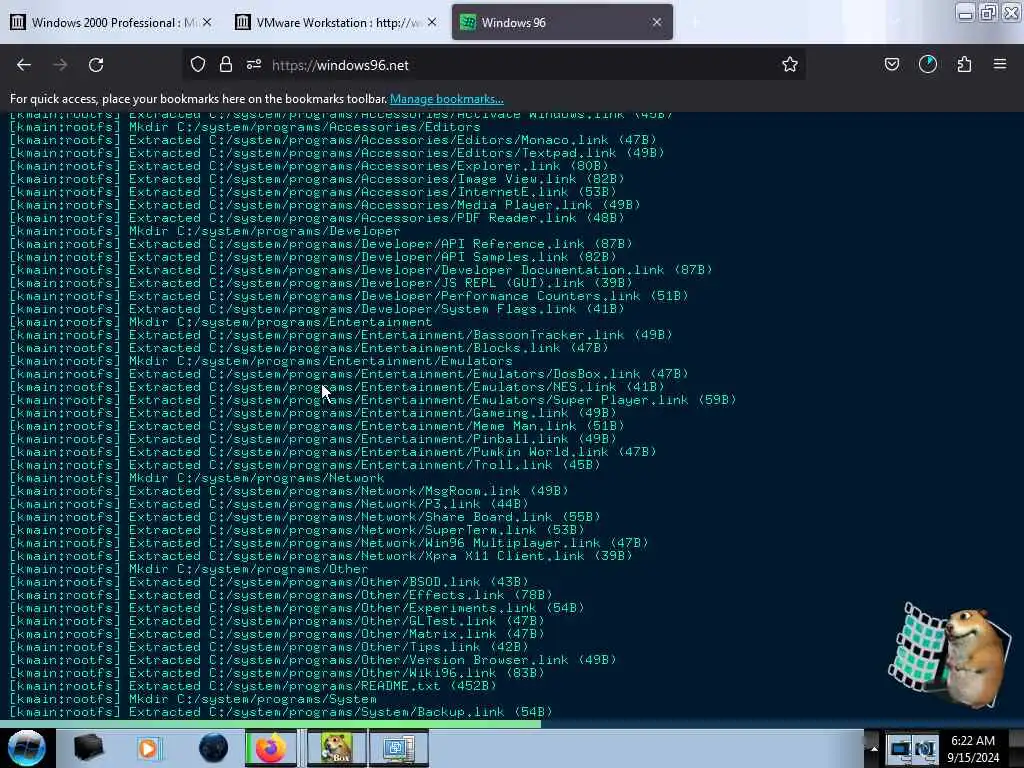Click the README.txt (452B) log line
Screen dimensions: 1024x768
[253, 686]
